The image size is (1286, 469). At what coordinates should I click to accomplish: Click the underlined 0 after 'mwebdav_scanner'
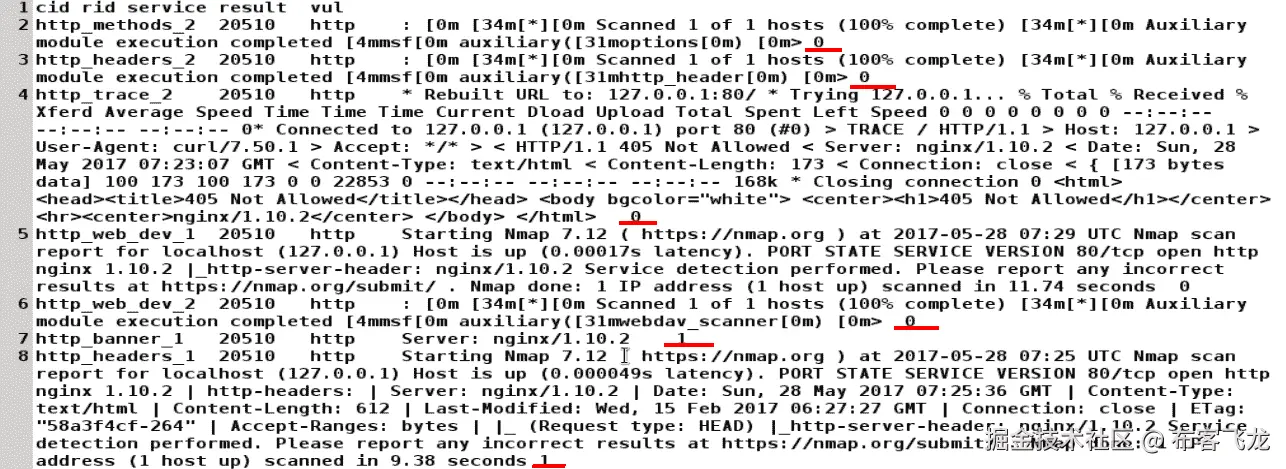coord(910,321)
